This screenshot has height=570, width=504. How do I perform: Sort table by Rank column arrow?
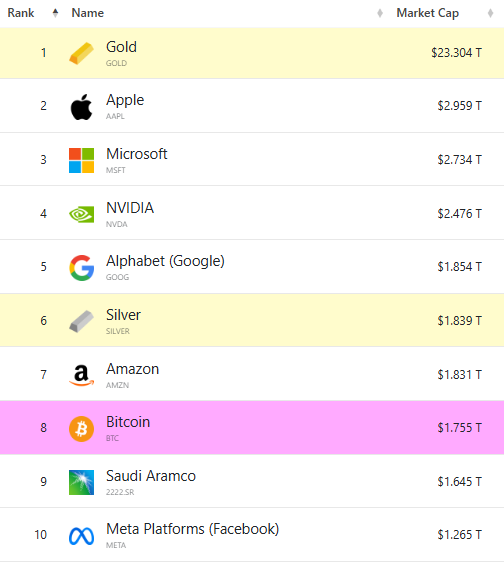(x=55, y=13)
